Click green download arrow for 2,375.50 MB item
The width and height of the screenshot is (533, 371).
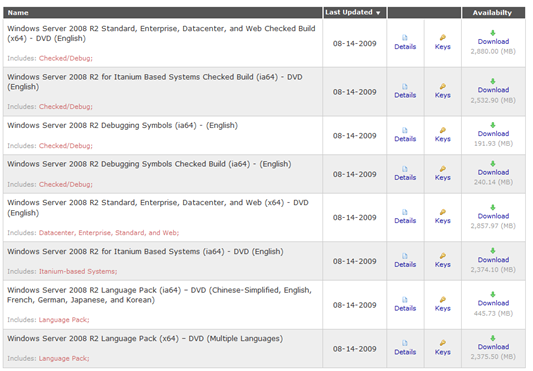click(x=493, y=338)
